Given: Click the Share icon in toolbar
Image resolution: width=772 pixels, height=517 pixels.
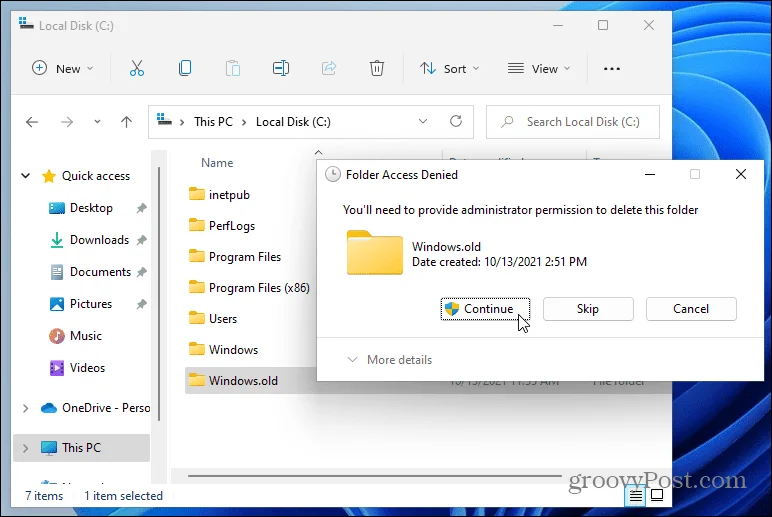Looking at the screenshot, I should click(329, 68).
